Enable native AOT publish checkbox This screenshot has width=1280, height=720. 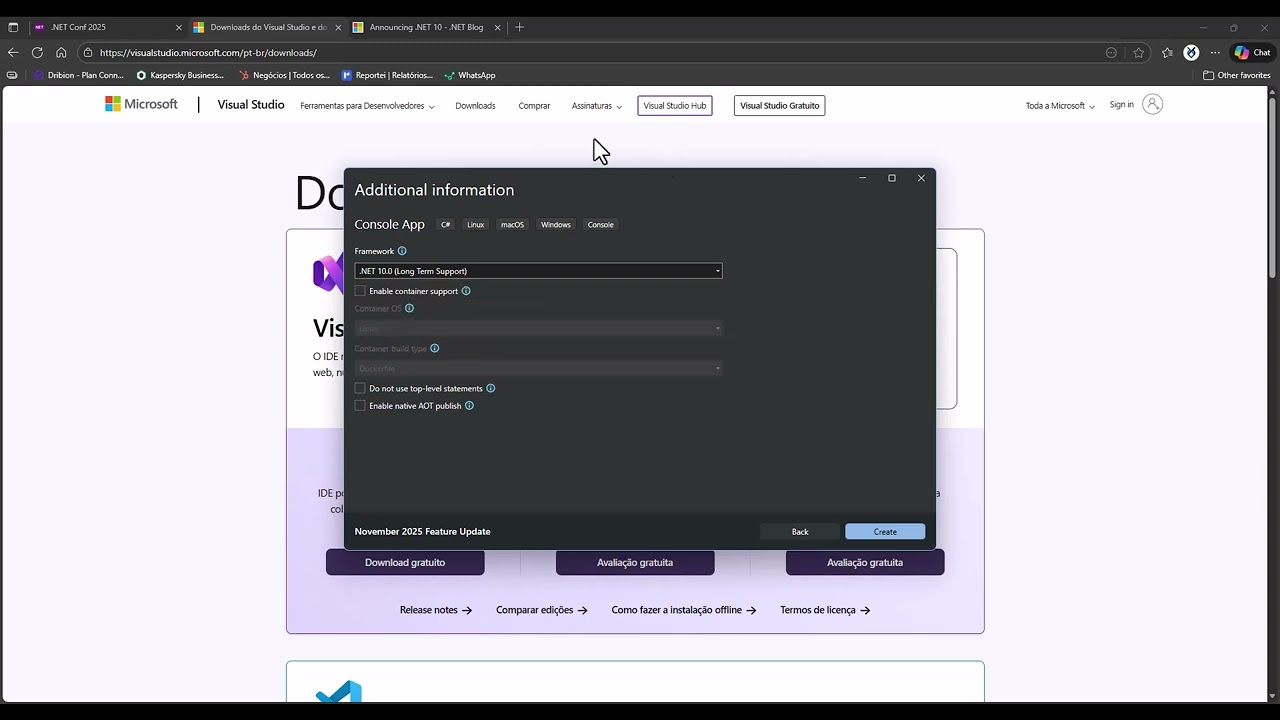point(360,406)
